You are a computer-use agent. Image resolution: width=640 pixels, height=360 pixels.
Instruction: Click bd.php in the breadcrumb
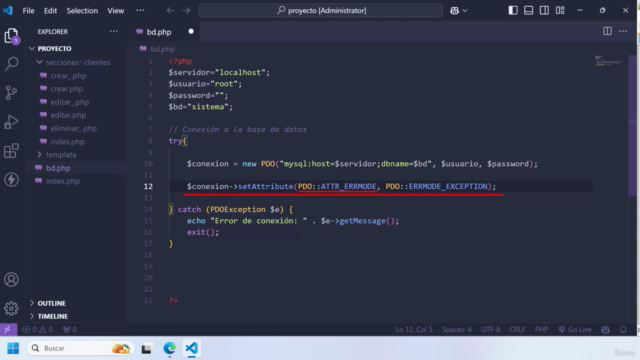(x=162, y=49)
